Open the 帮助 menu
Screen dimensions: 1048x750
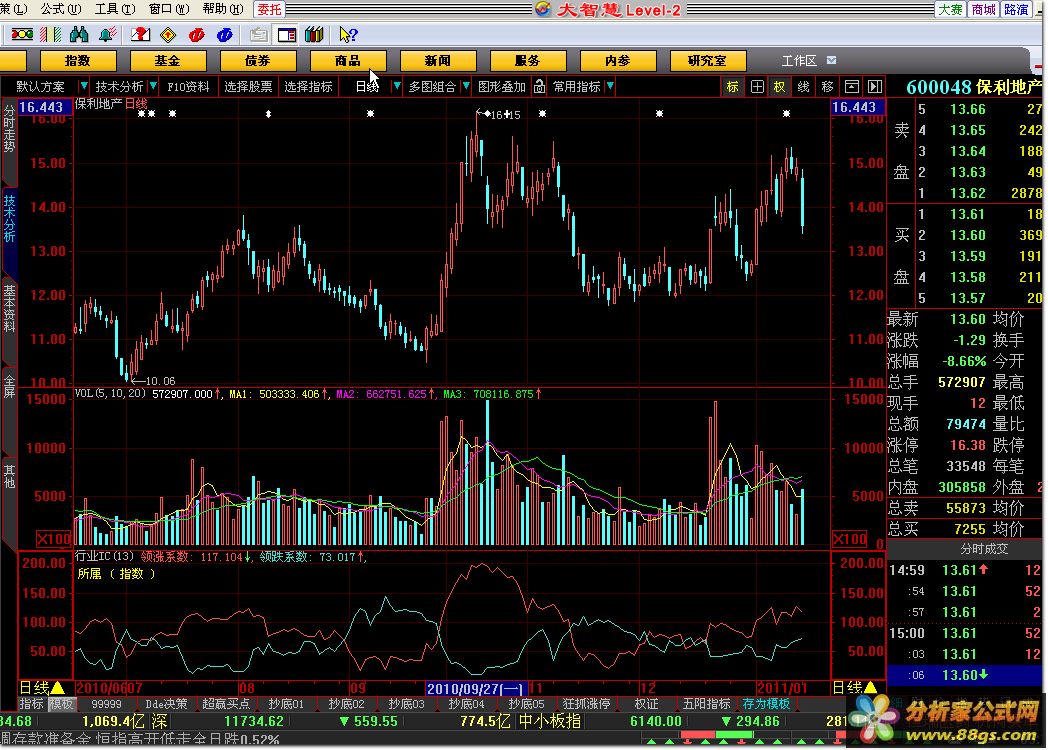tap(223, 9)
